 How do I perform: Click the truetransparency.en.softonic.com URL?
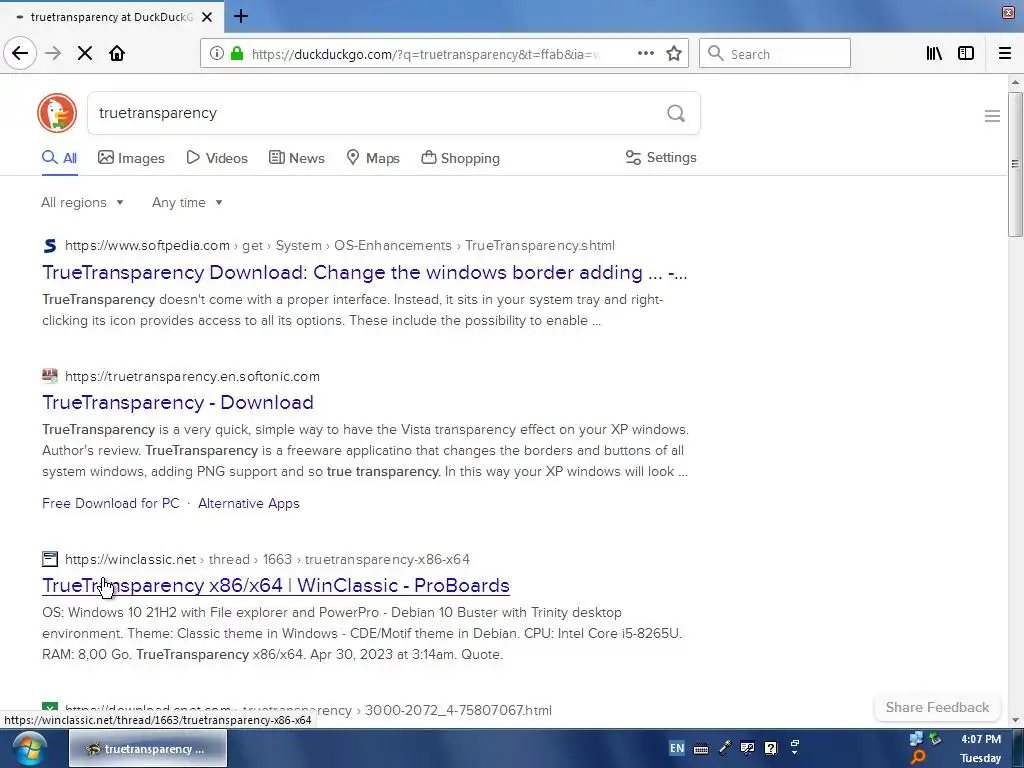click(192, 376)
